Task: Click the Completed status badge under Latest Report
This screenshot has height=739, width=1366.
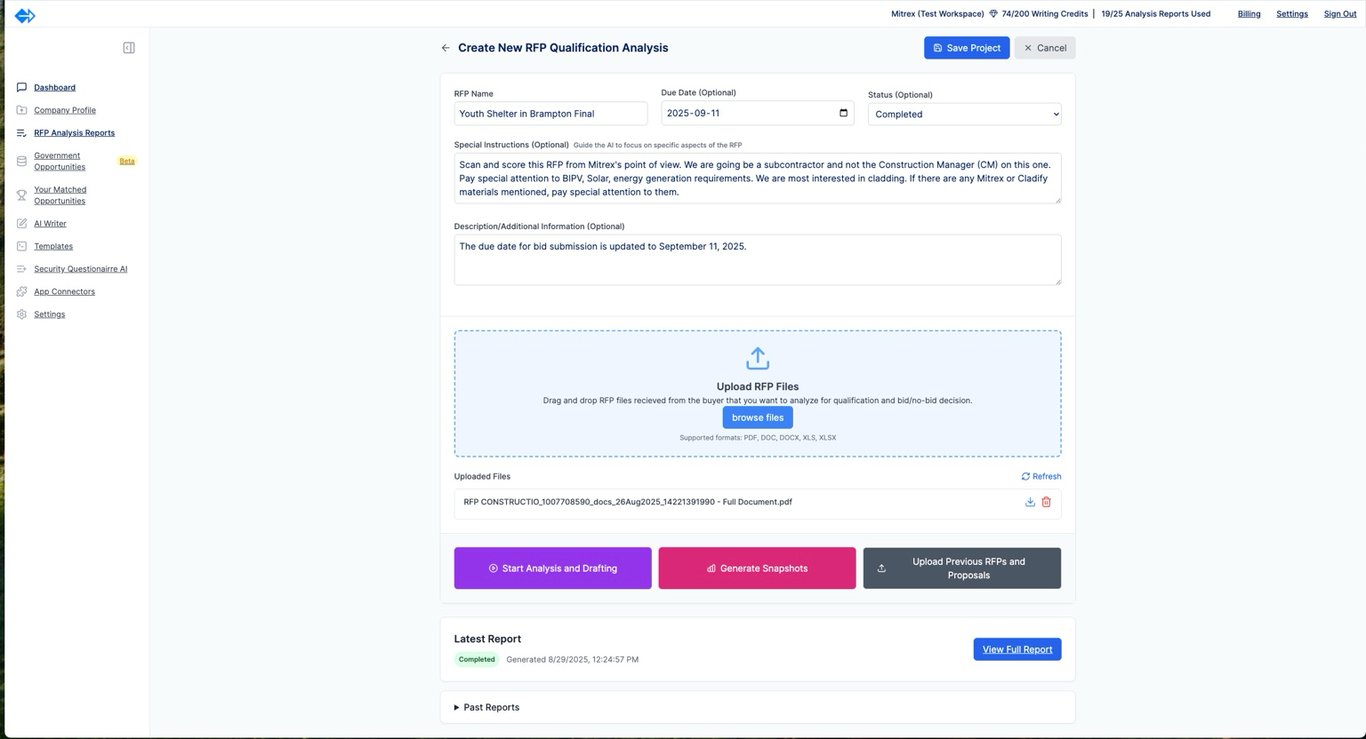Action: [477, 660]
